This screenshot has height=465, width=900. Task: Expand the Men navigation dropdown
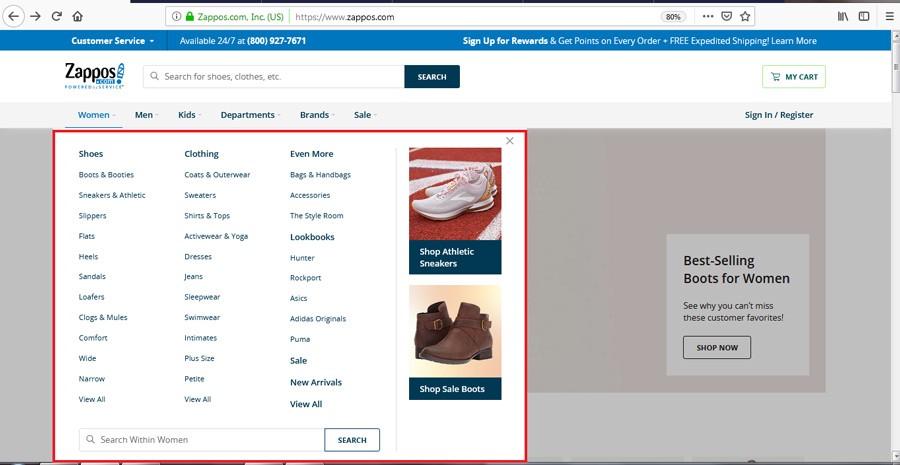147,115
